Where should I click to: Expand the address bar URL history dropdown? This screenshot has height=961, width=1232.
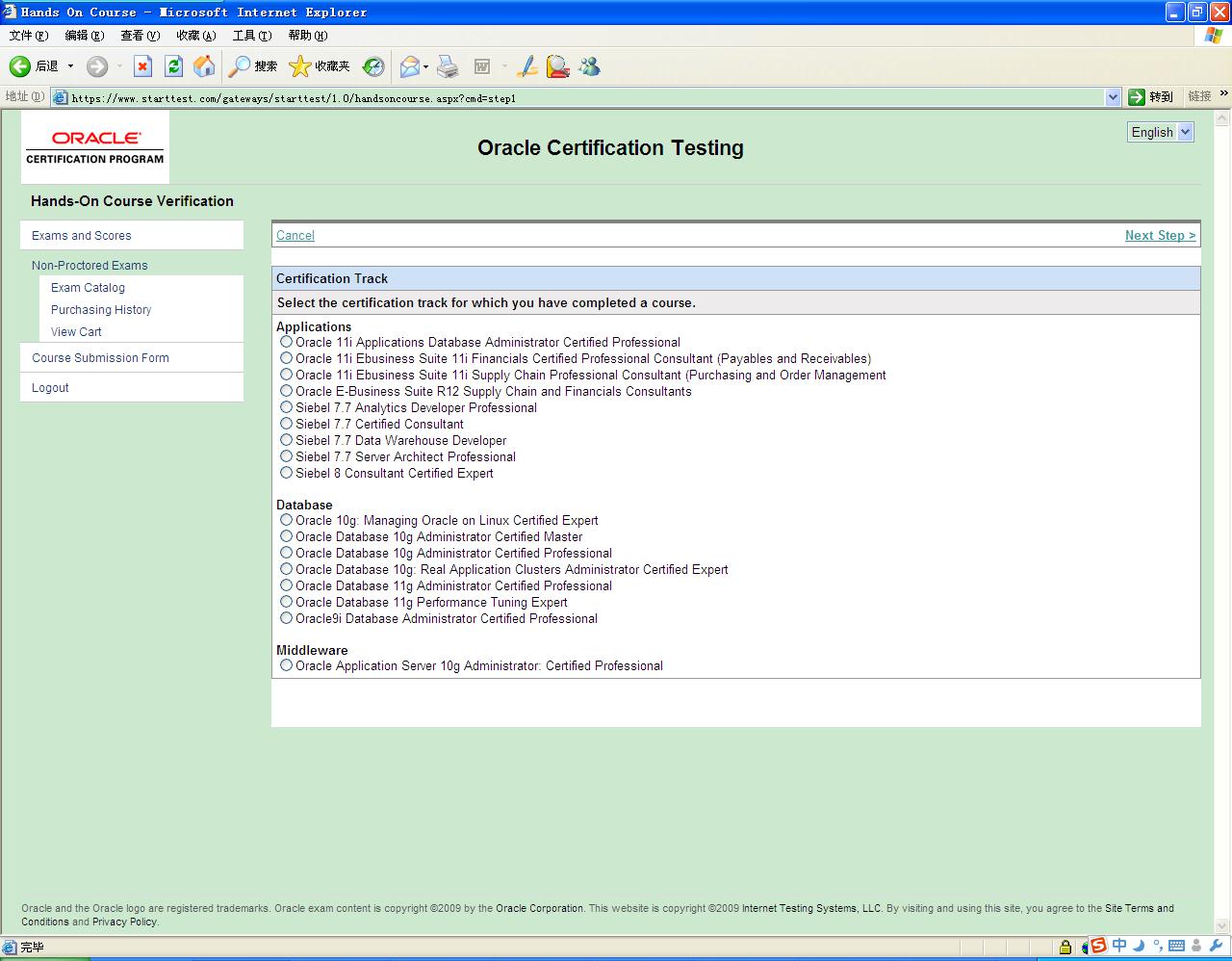tap(1113, 96)
